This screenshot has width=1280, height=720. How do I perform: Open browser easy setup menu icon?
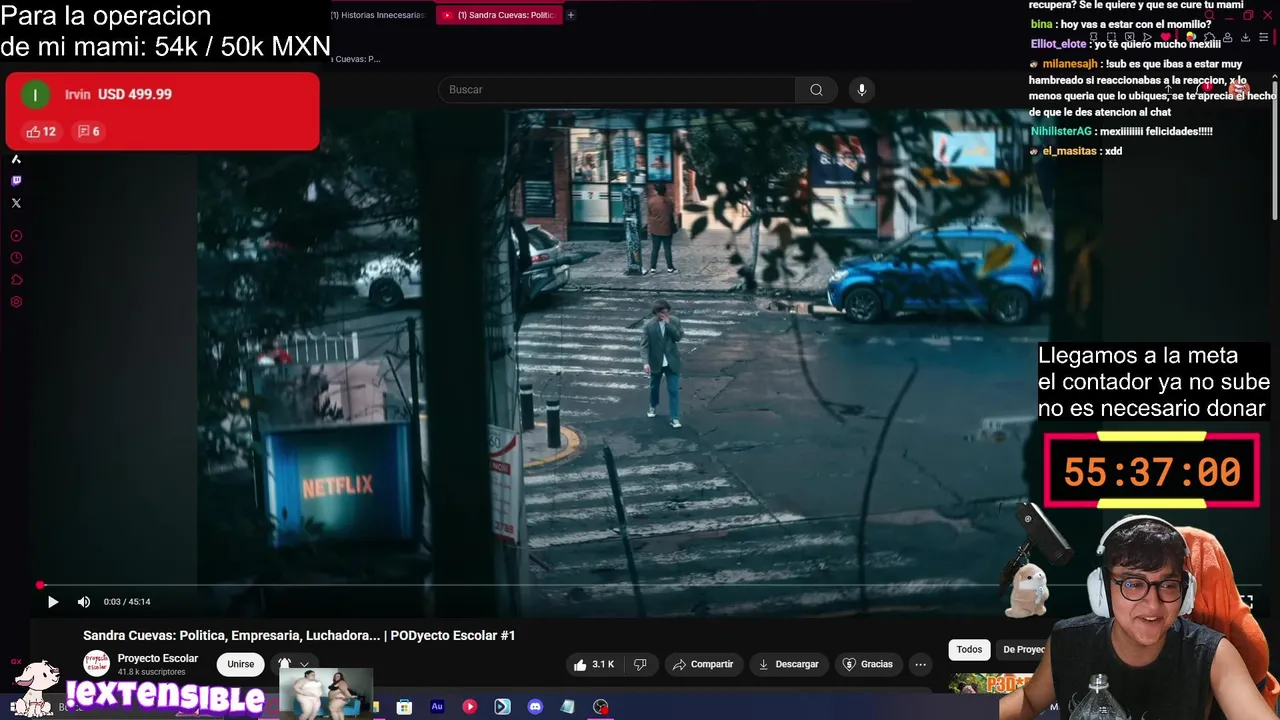tap(1263, 37)
